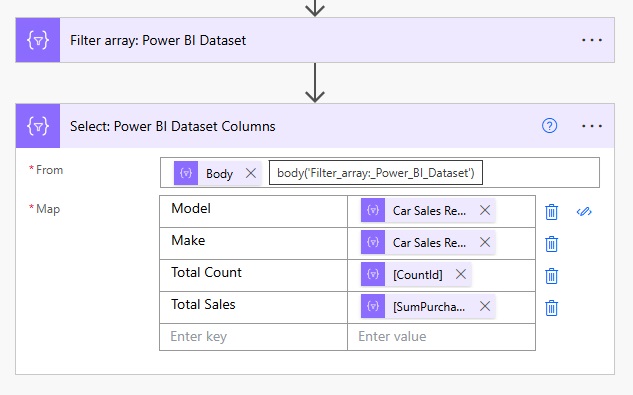633x395 pixels.
Task: Delete the Total Sales map row
Action: [x=551, y=308]
